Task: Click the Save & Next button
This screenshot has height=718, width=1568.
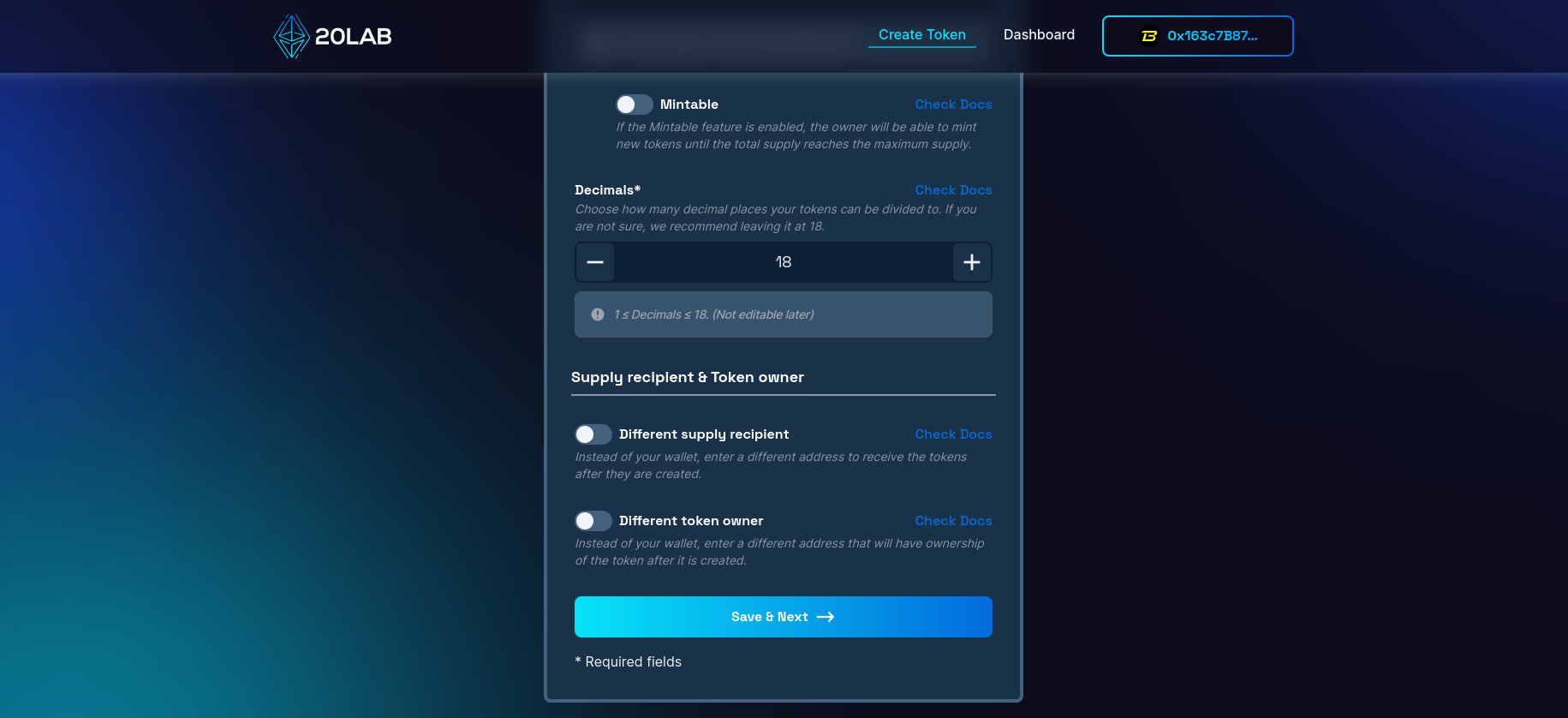Action: [x=784, y=617]
